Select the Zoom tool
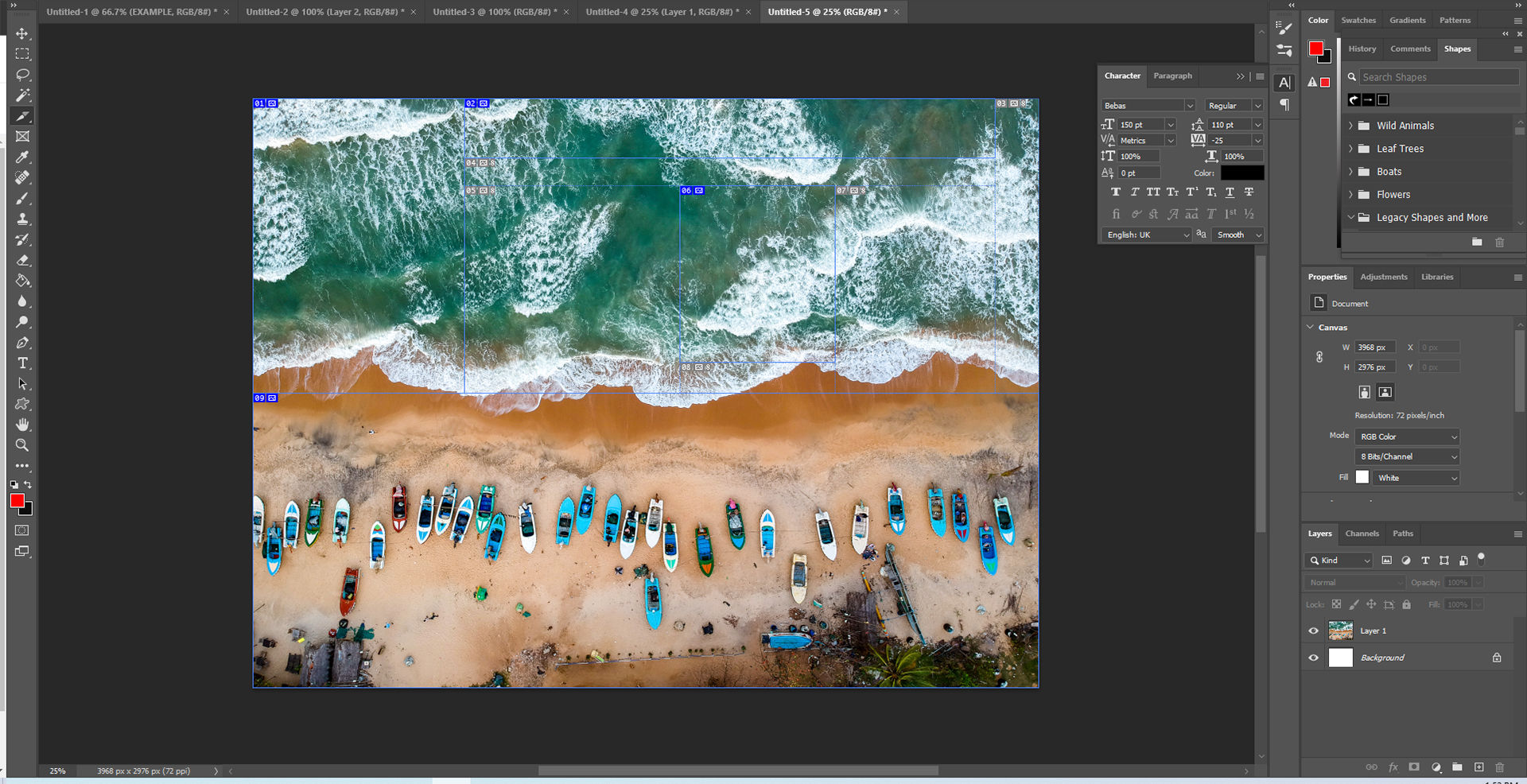Viewport: 1527px width, 784px height. click(x=22, y=445)
